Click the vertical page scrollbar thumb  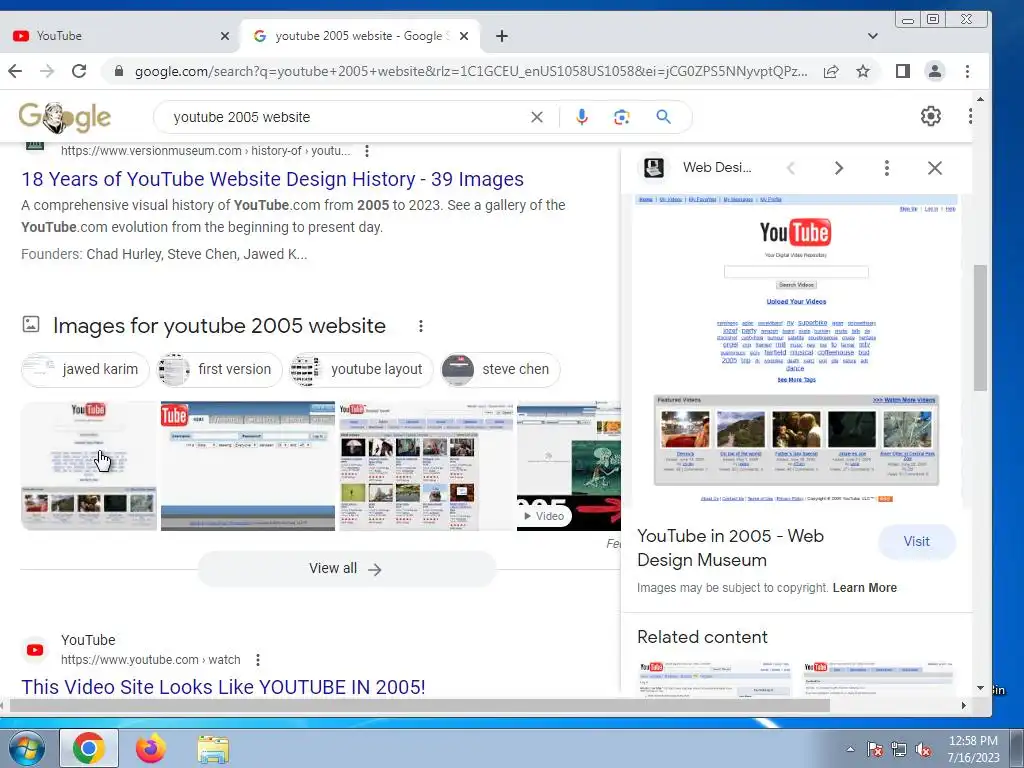click(980, 328)
